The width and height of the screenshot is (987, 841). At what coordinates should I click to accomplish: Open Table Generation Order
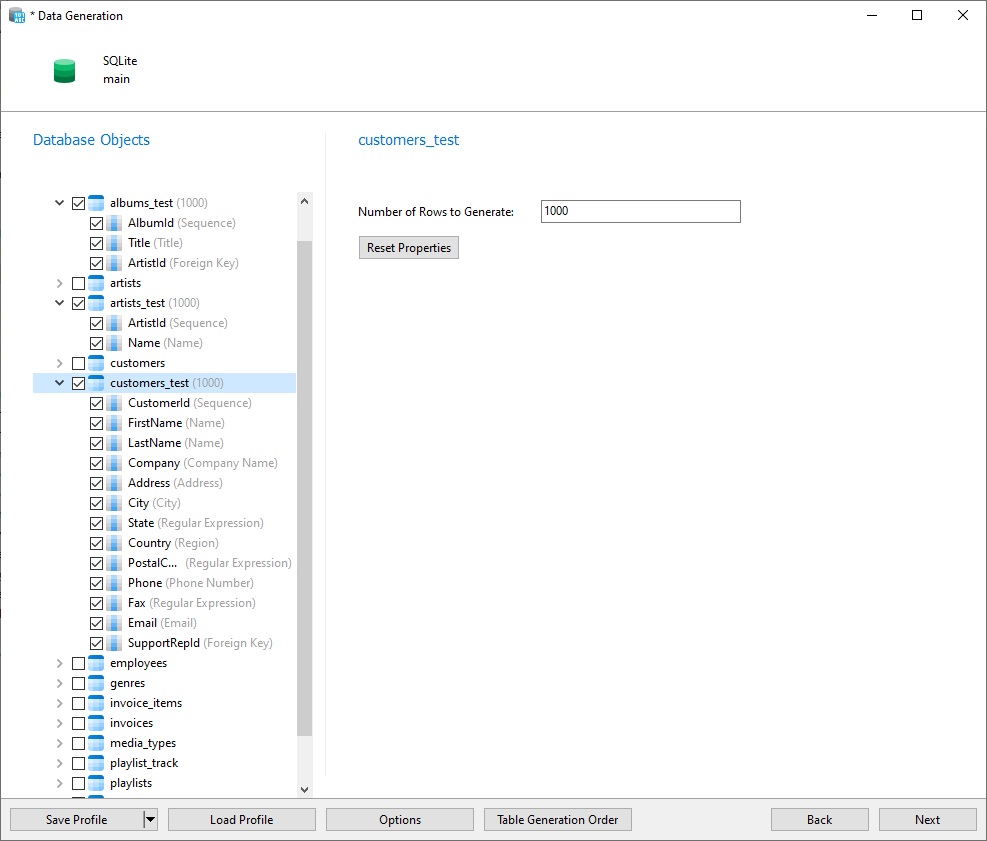(x=558, y=820)
